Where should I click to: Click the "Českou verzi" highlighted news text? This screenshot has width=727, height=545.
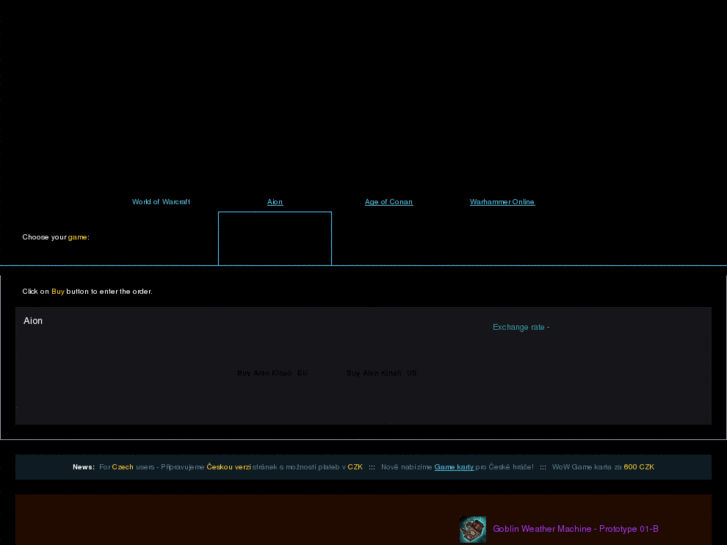(229, 467)
